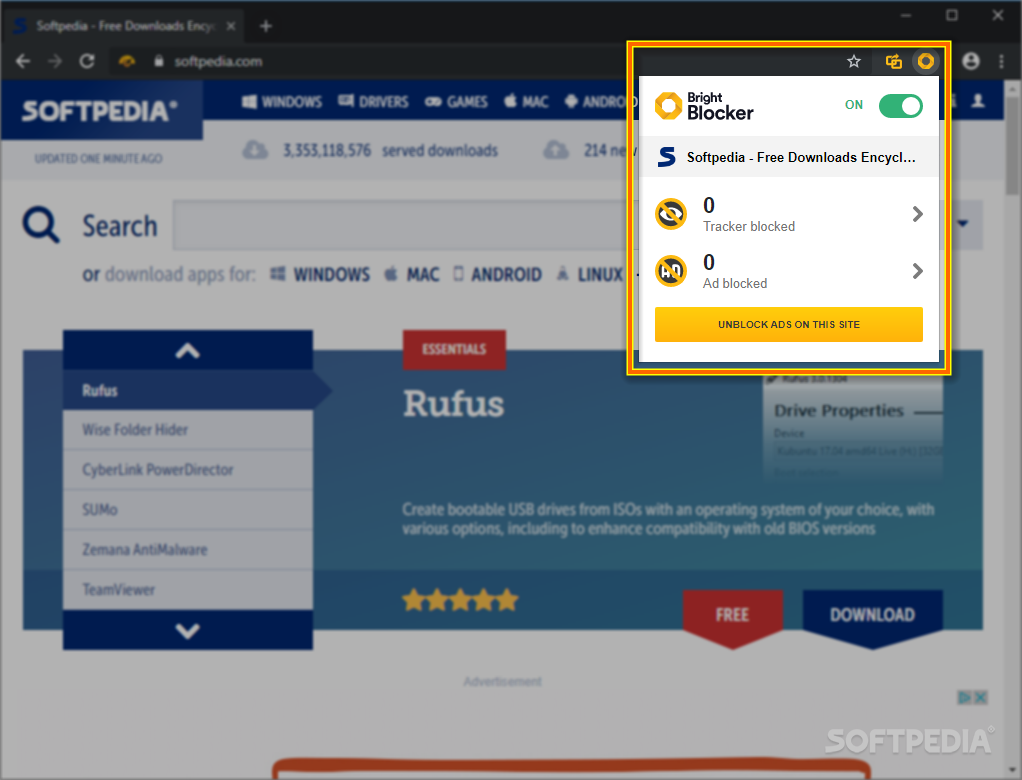Viewport: 1022px width, 780px height.
Task: Reload the page
Action: [x=87, y=61]
